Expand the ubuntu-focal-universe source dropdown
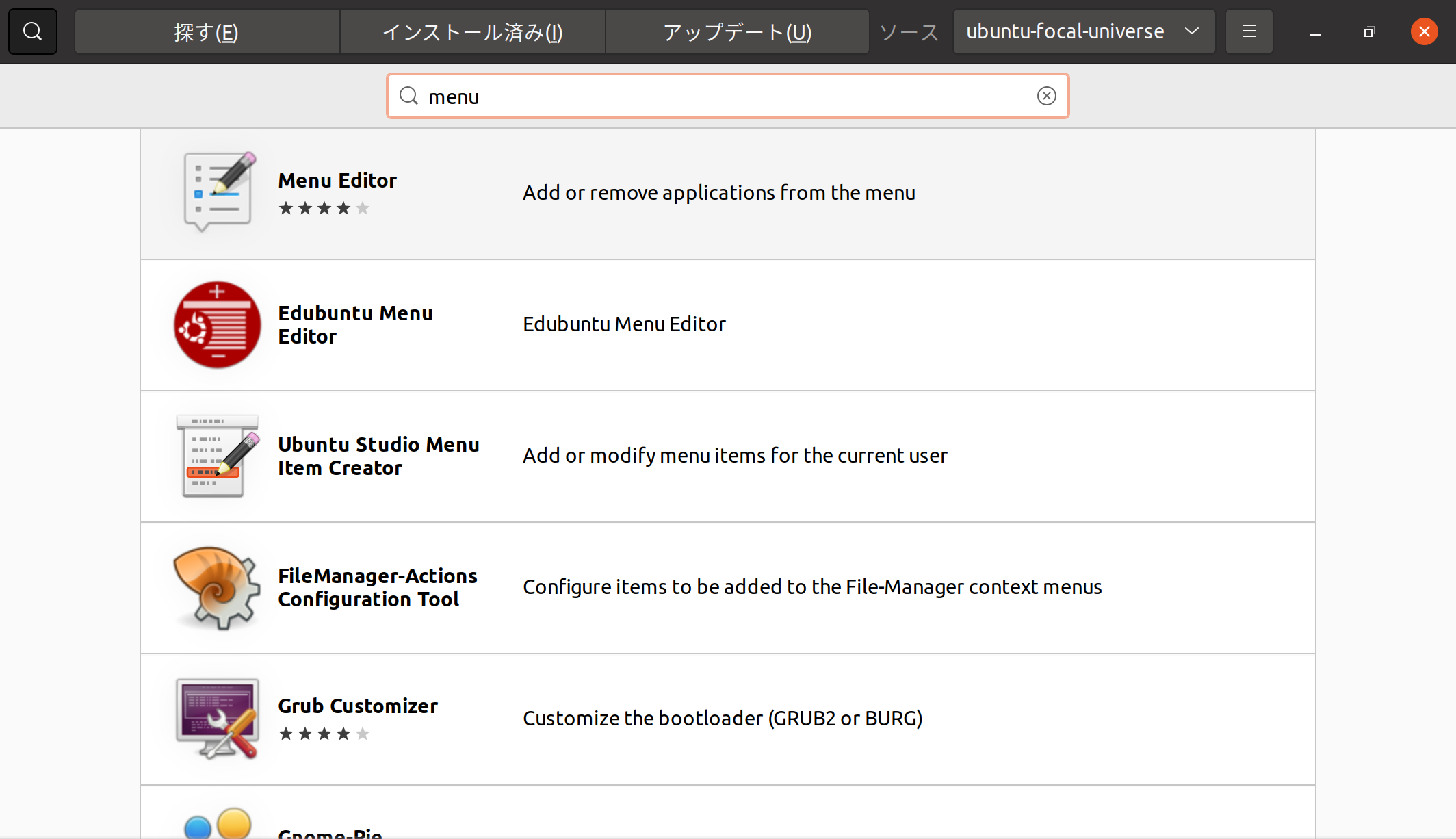The width and height of the screenshot is (1456, 839). click(1084, 31)
